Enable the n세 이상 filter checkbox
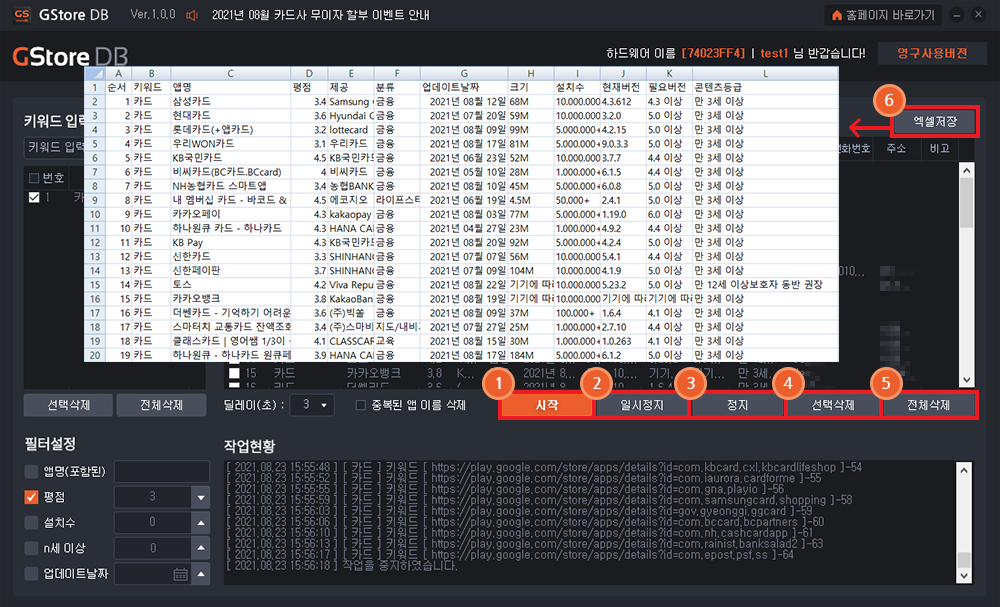The height and width of the screenshot is (607, 1000). (x=31, y=548)
